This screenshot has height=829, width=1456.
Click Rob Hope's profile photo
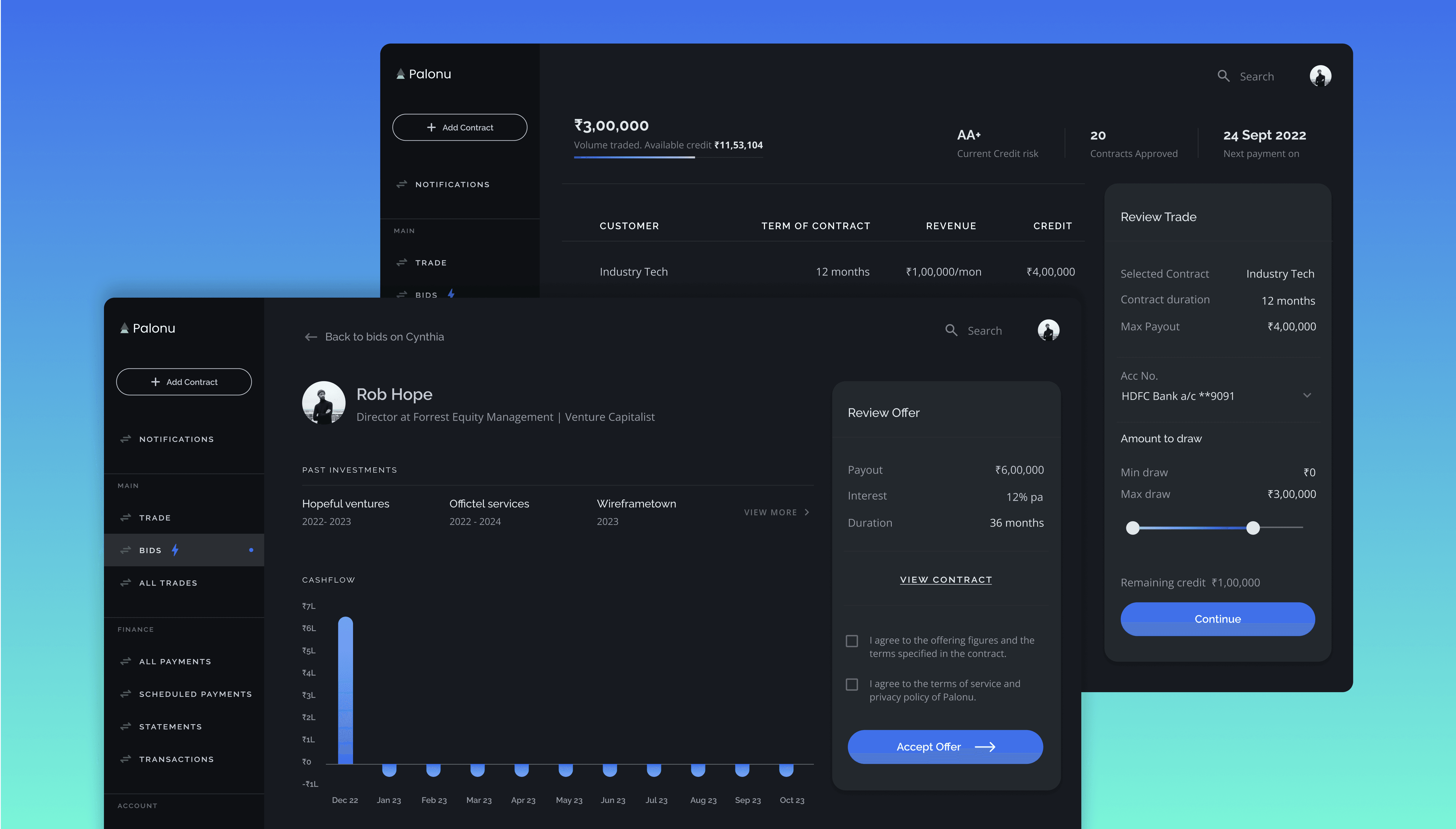[323, 403]
